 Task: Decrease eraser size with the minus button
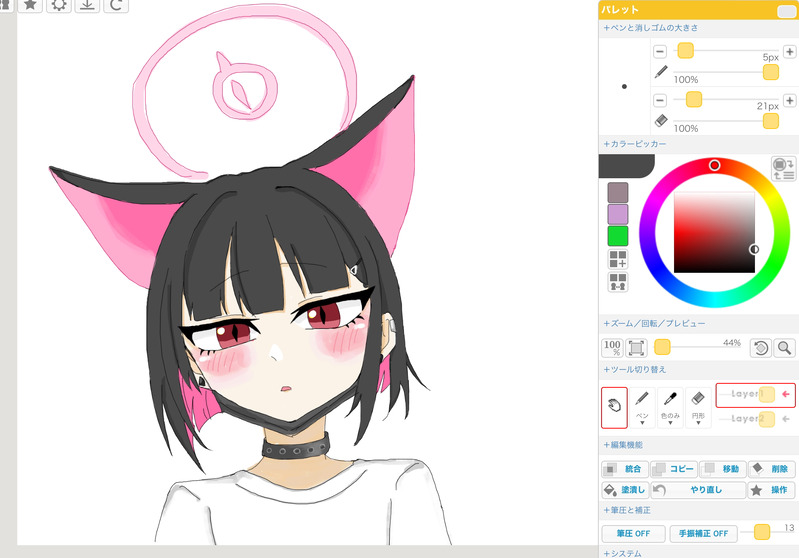(x=660, y=100)
